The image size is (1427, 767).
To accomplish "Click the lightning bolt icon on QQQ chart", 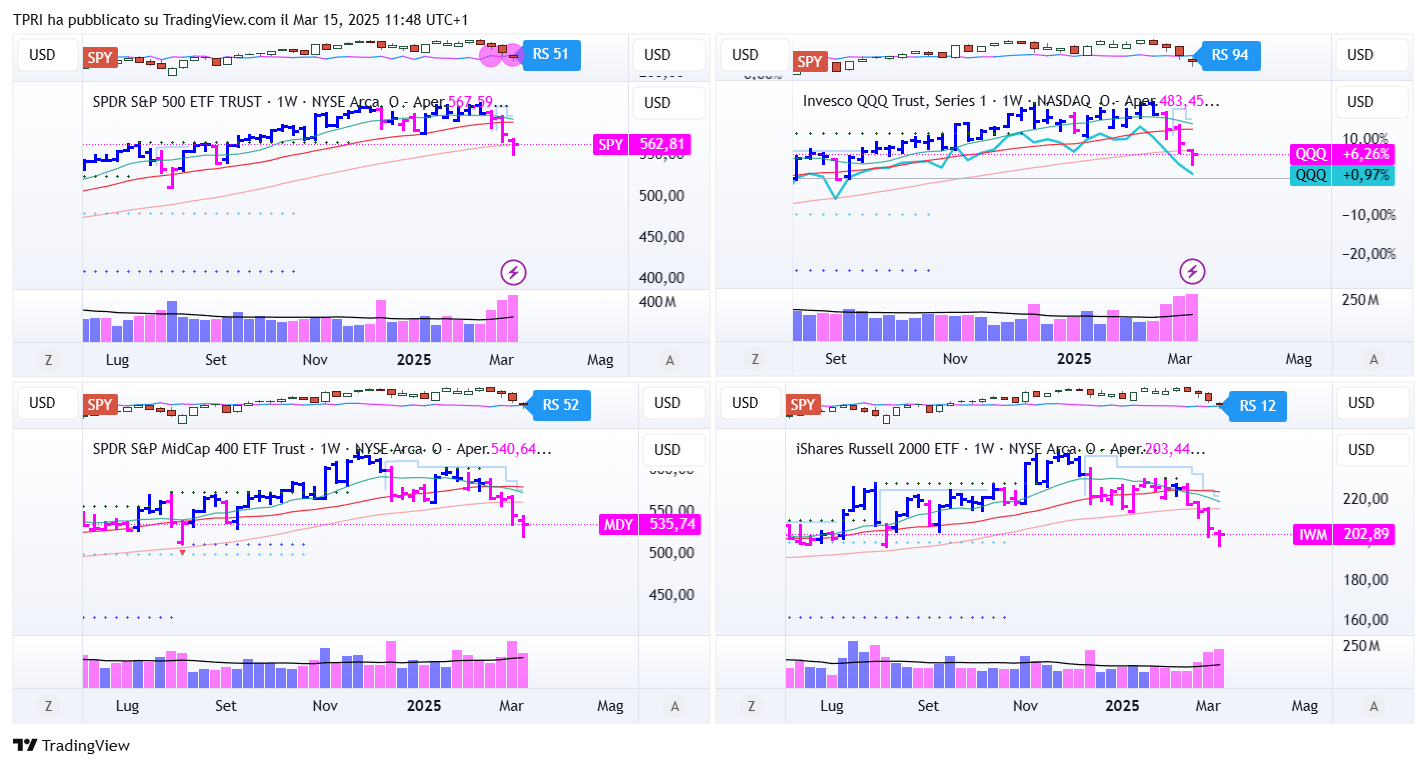I will [1192, 271].
